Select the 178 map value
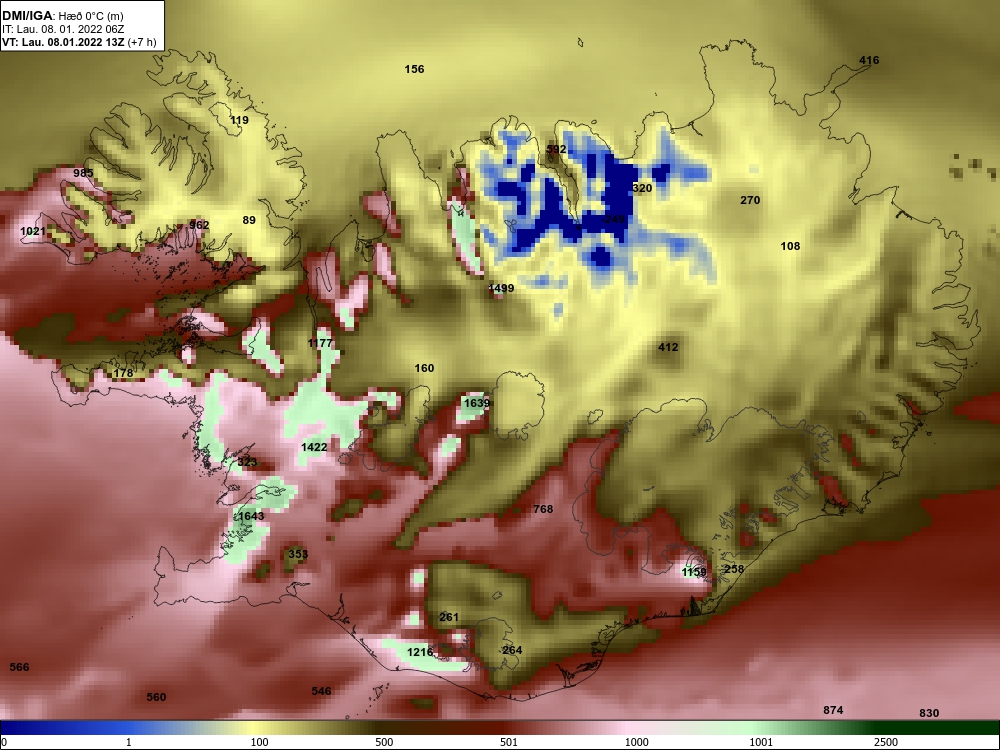This screenshot has width=1000, height=750. [x=123, y=374]
